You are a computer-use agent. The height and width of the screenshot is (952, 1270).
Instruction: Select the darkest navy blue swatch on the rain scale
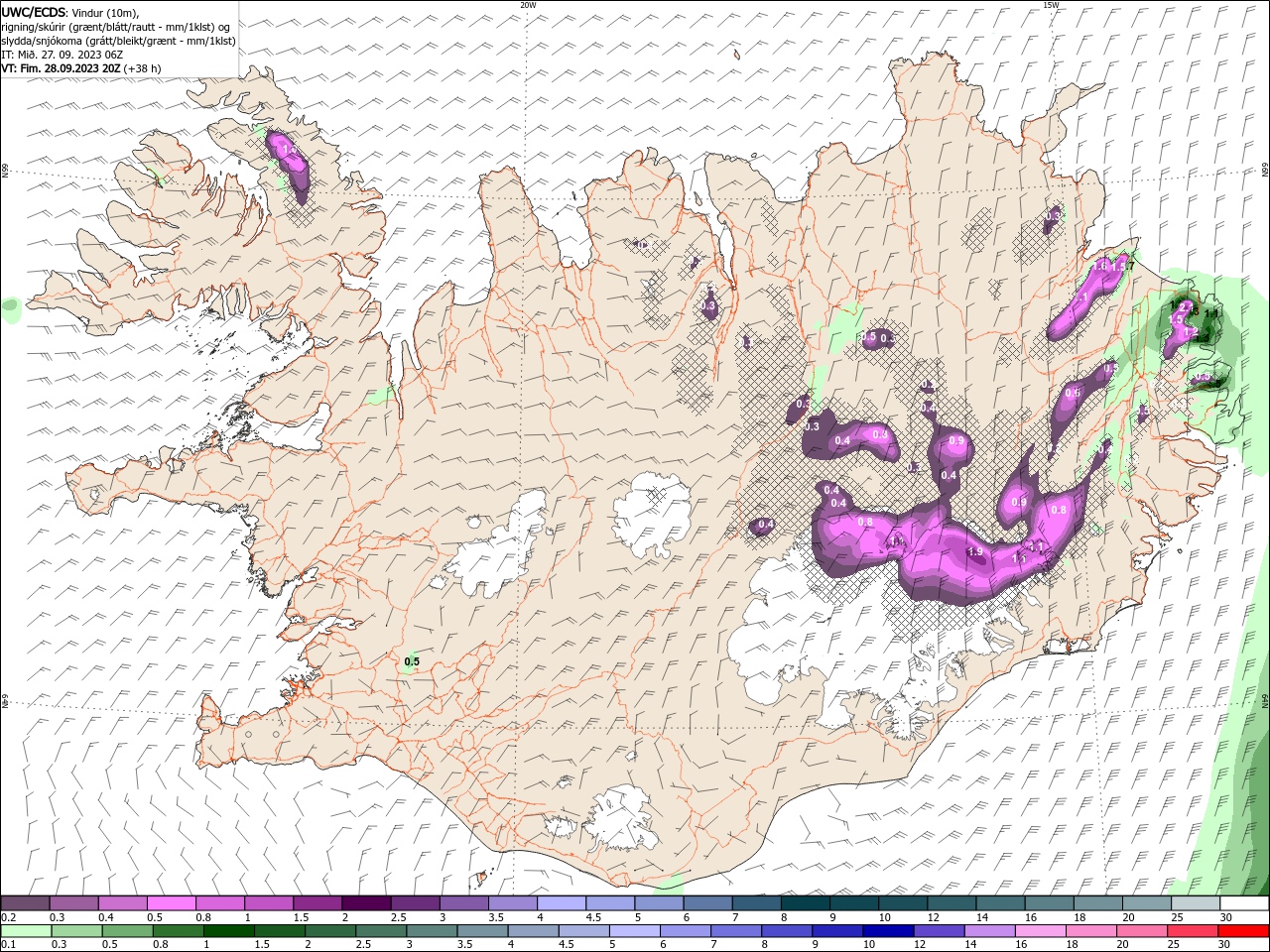click(886, 931)
